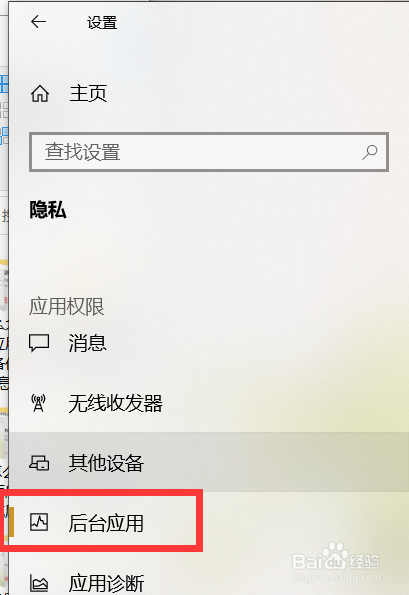Viewport: 409px width, 595px height.
Task: Click the back arrow icon
Action: tap(38, 22)
